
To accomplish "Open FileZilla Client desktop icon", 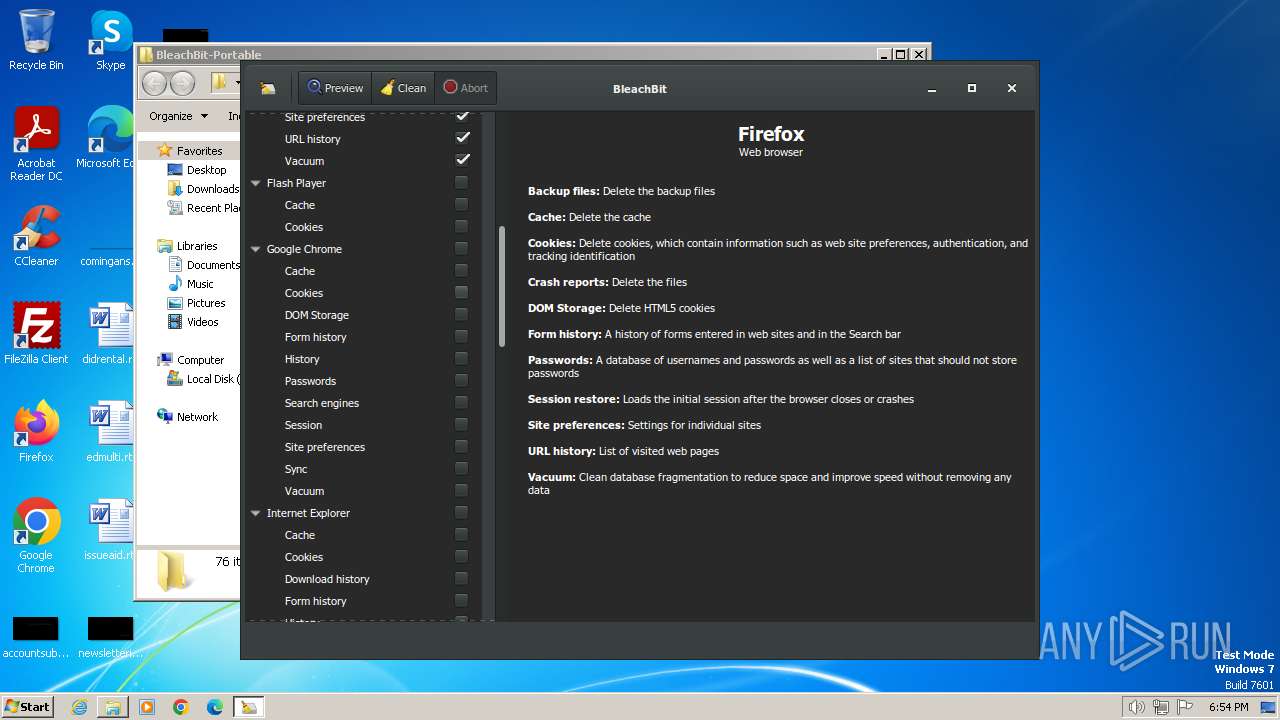I will (x=36, y=333).
